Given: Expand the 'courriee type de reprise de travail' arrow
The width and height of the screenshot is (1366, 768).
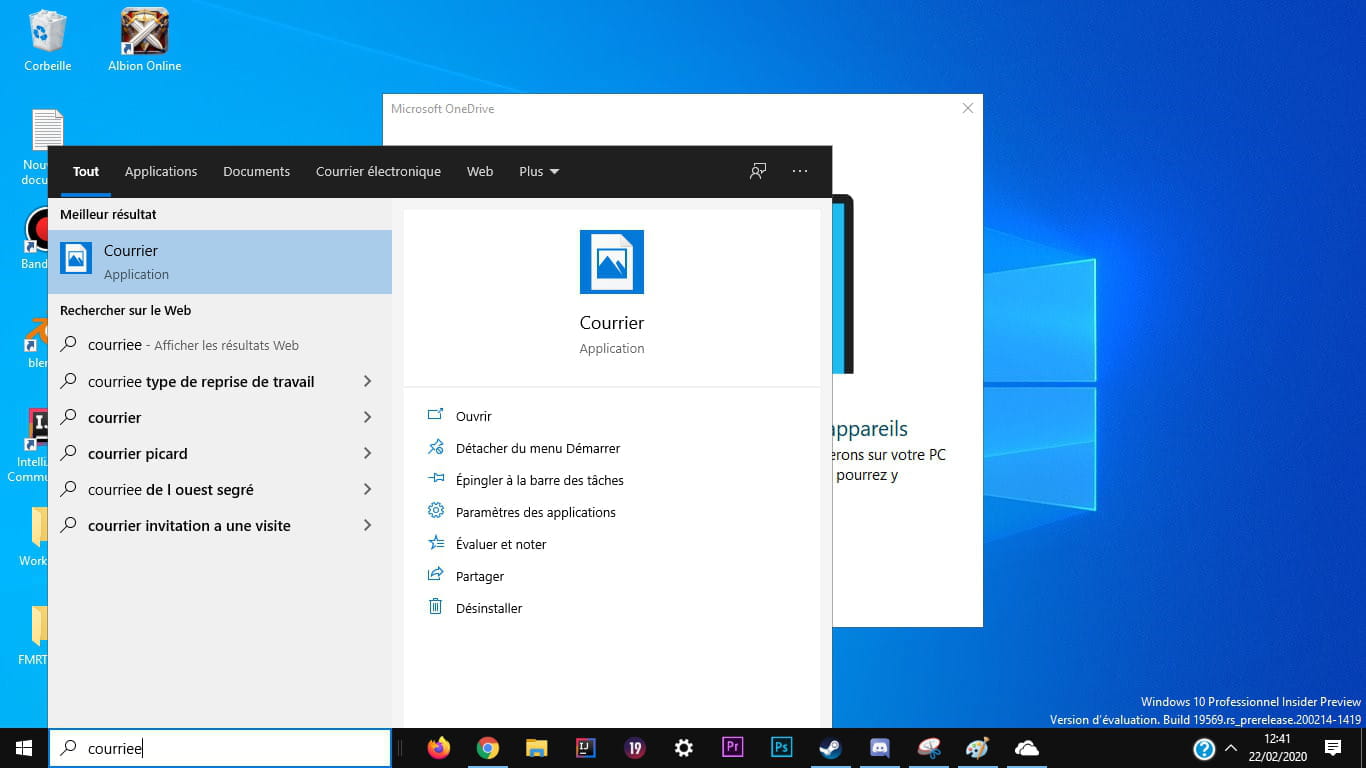Looking at the screenshot, I should pos(367,381).
